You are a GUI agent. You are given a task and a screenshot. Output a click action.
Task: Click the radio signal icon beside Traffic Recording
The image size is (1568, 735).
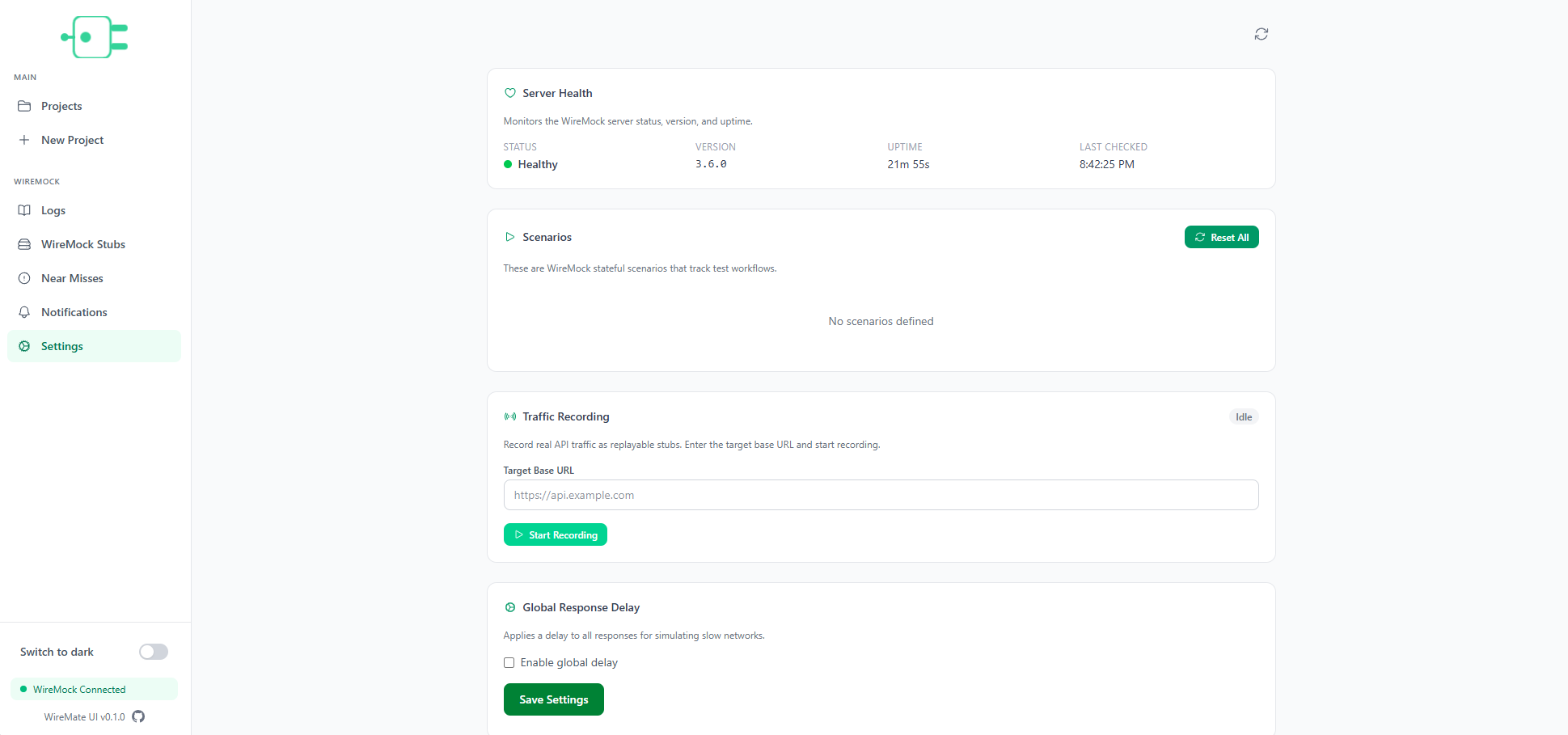coord(510,416)
